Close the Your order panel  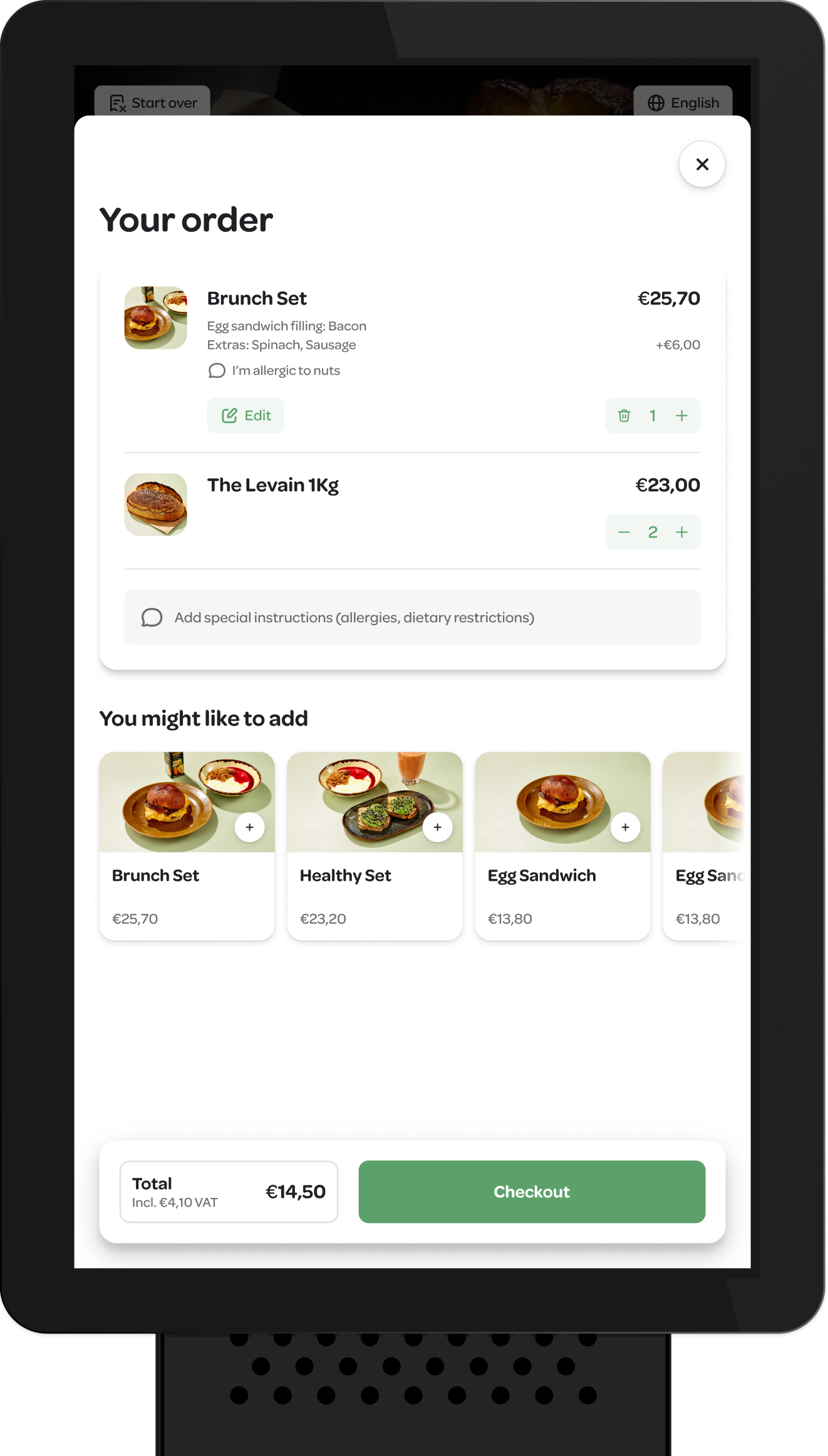coord(702,164)
